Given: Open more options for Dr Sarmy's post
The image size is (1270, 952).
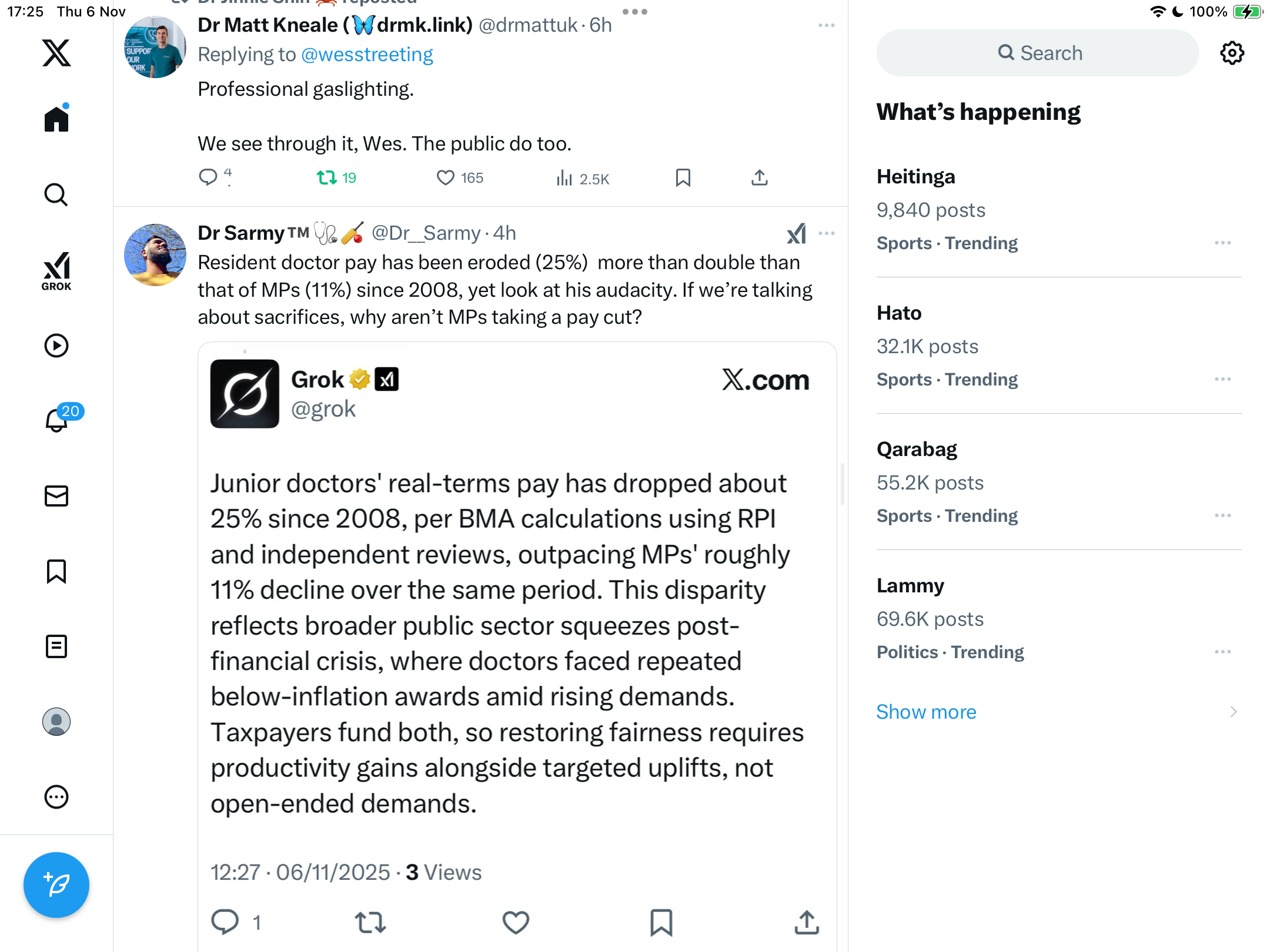Looking at the screenshot, I should [x=826, y=233].
